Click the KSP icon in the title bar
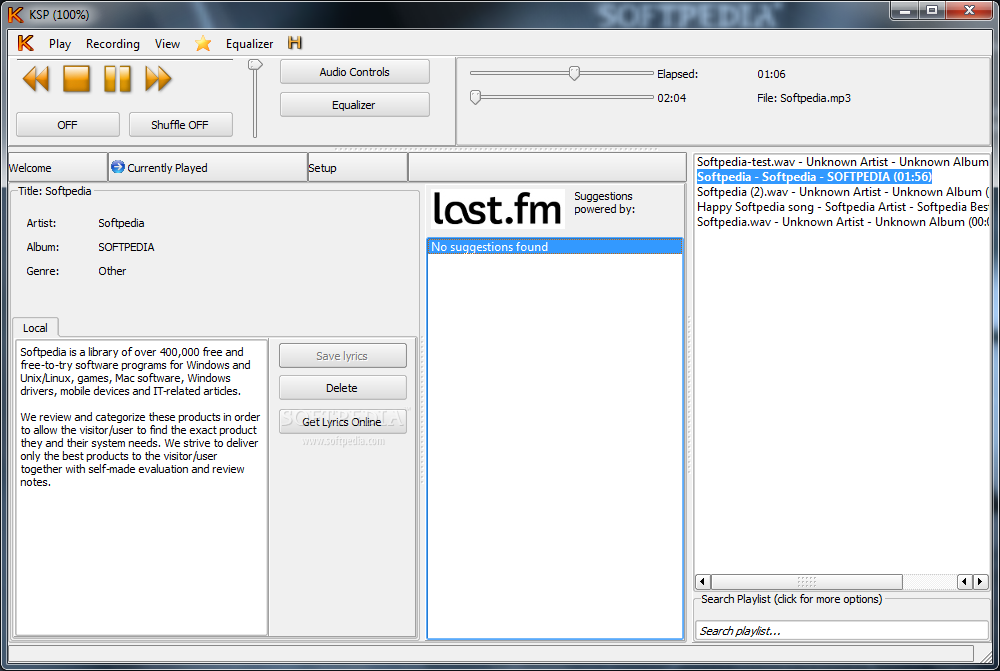 click(x=15, y=14)
